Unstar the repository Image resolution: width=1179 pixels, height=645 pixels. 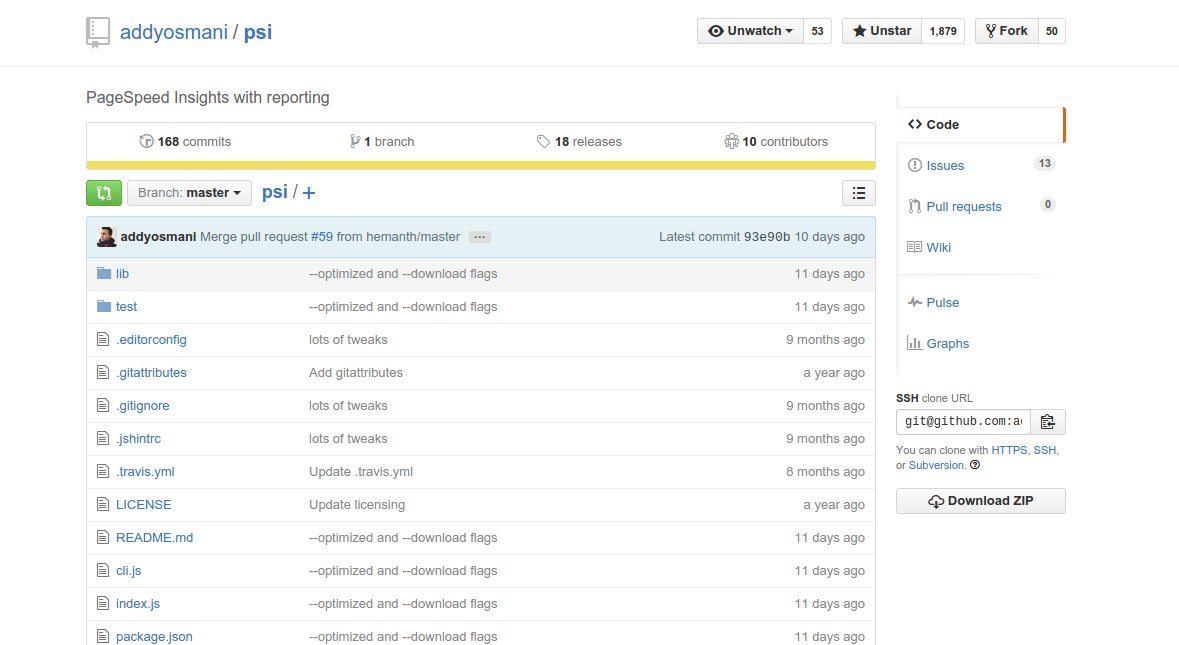[x=882, y=32]
